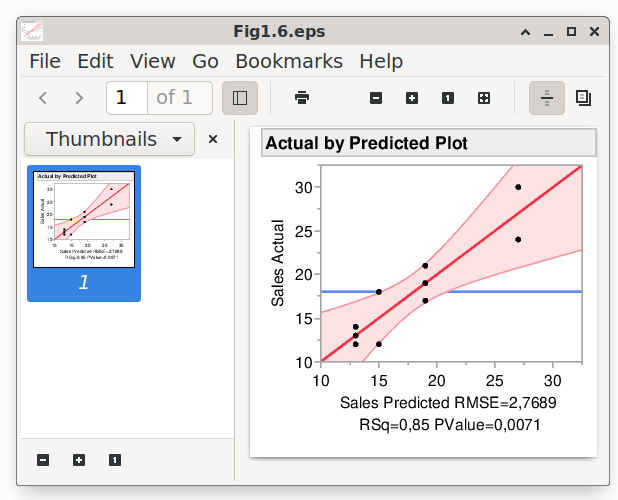Screen dimensions: 618x500
Task: Reset document zoom to original size
Action: coord(448,98)
